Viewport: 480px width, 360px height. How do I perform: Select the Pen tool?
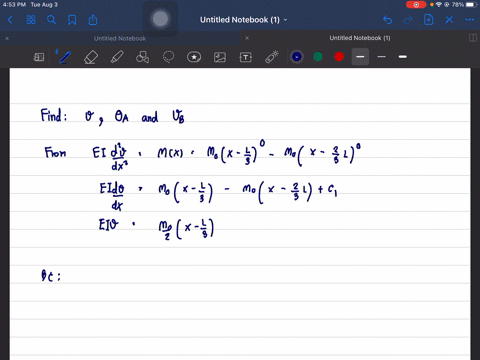tap(64, 57)
